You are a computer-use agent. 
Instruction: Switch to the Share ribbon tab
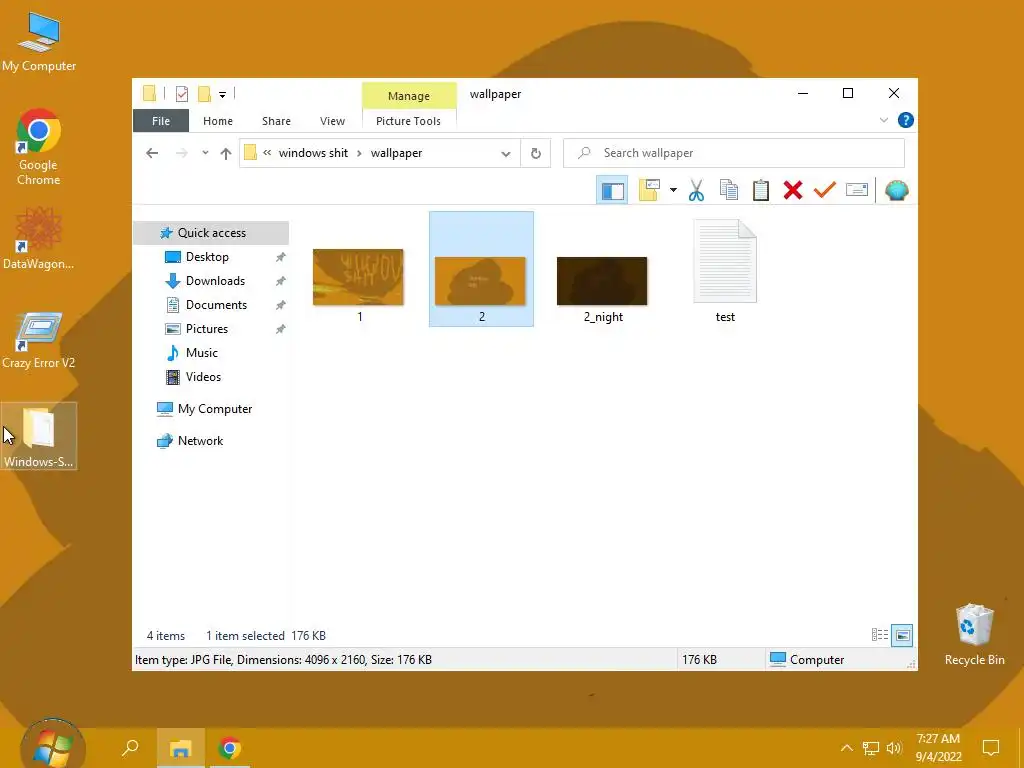[276, 121]
